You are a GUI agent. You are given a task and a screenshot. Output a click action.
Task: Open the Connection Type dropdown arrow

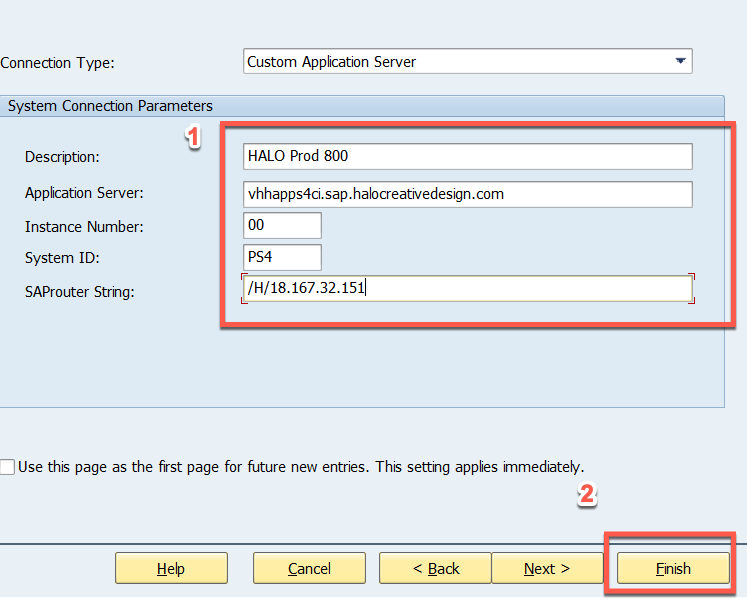681,61
